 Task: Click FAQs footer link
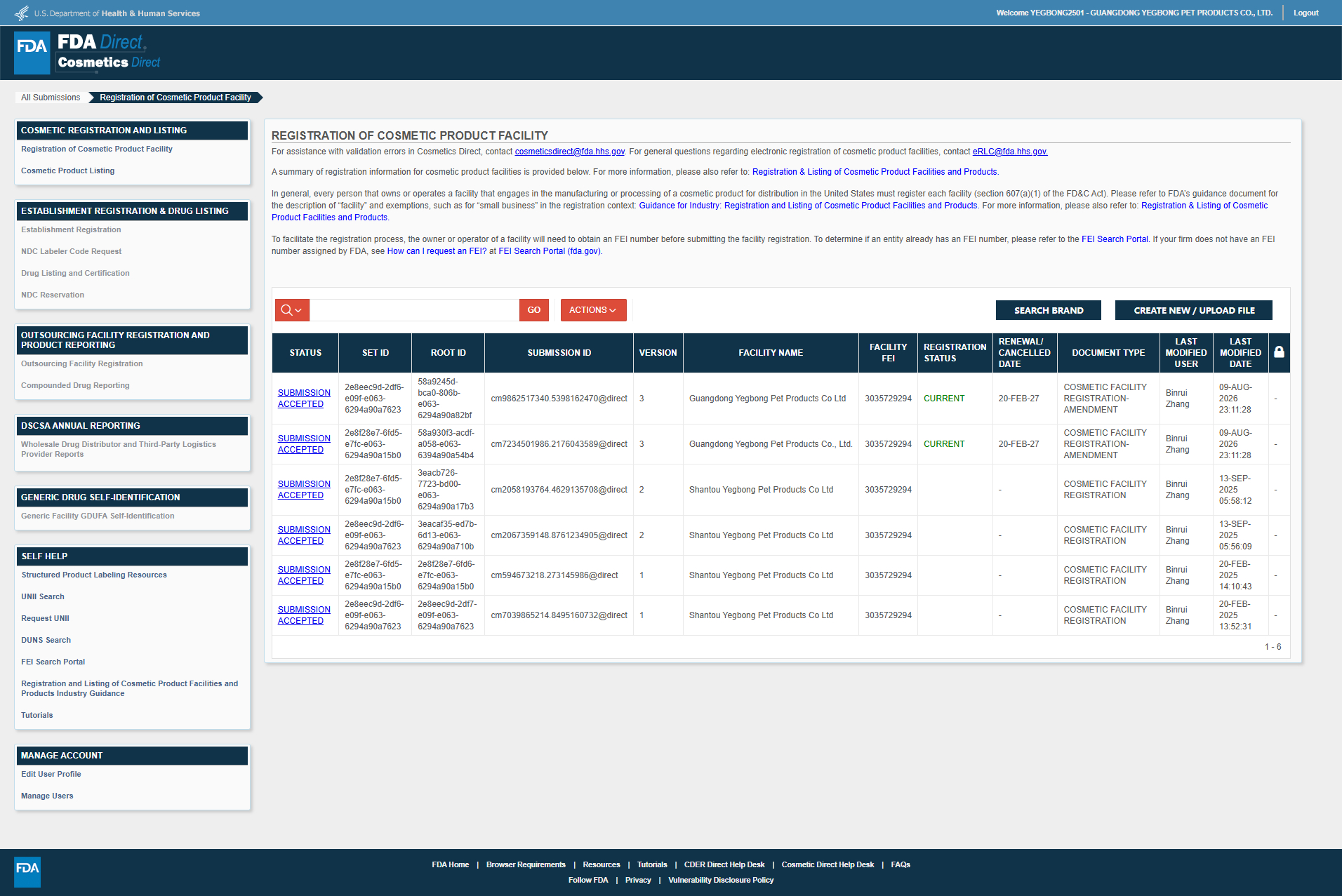point(901,864)
